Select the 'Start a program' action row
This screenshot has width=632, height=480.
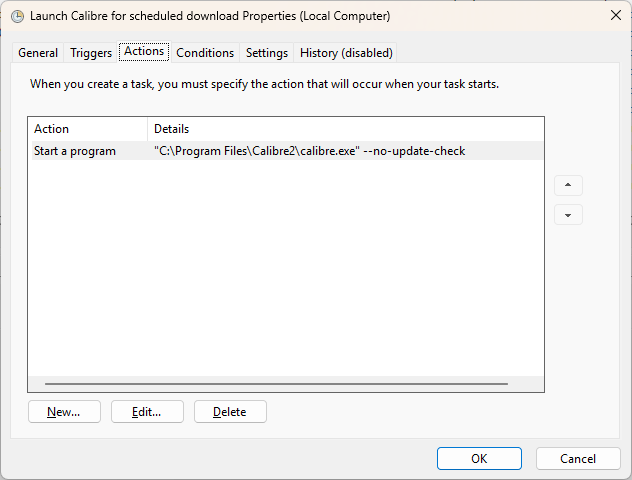(287, 151)
